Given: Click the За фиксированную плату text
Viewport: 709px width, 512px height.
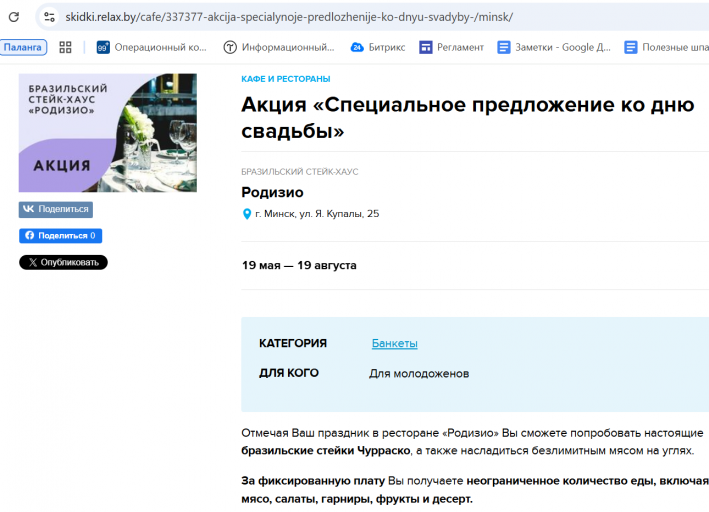Looking at the screenshot, I should click(x=313, y=481).
